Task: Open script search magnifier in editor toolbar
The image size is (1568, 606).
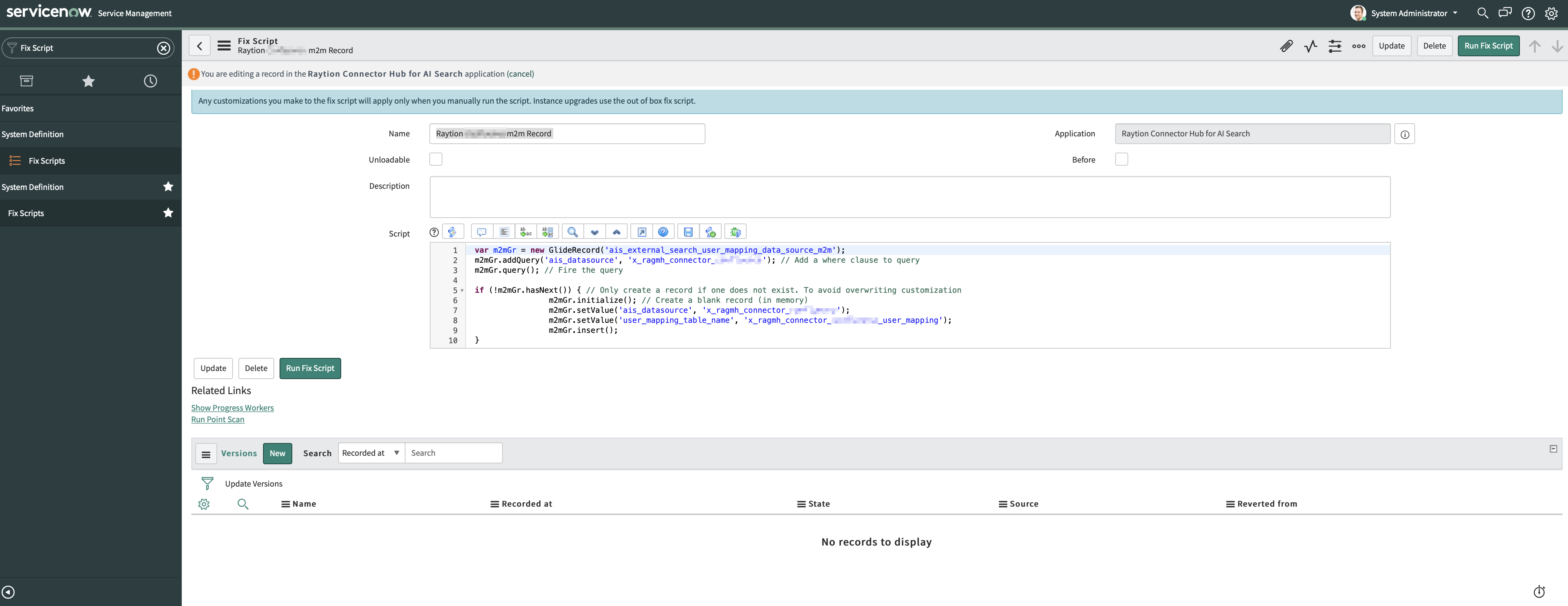Action: click(x=572, y=232)
